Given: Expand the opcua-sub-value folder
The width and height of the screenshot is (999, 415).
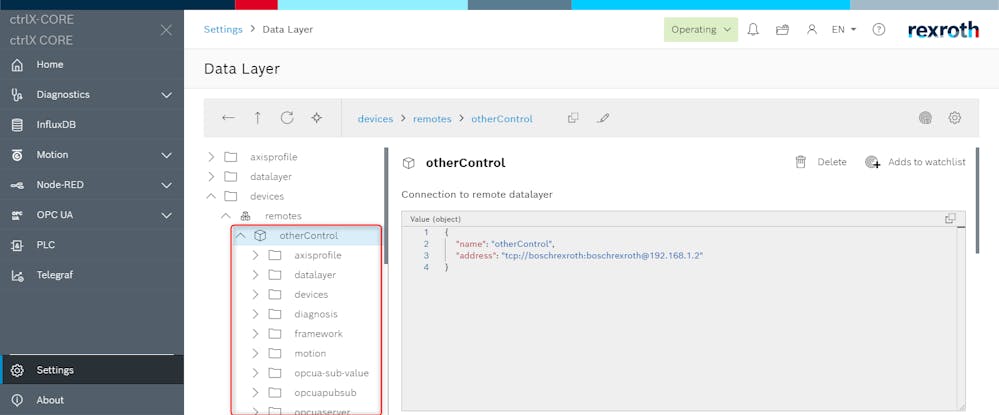Looking at the screenshot, I should pos(255,373).
